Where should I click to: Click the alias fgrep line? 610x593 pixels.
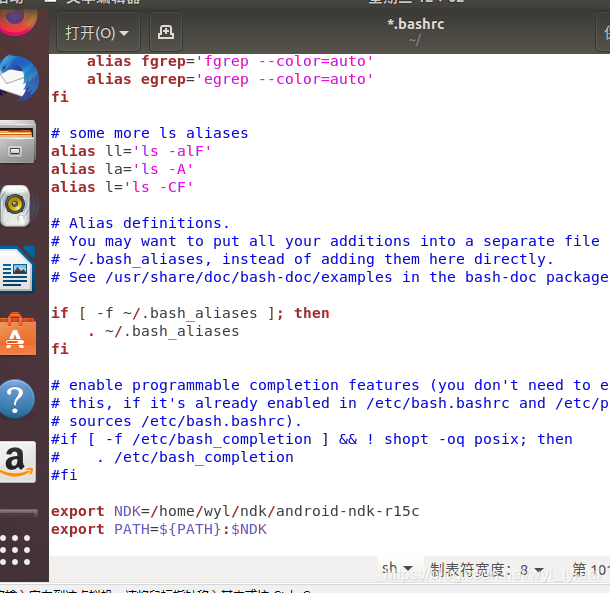click(230, 61)
